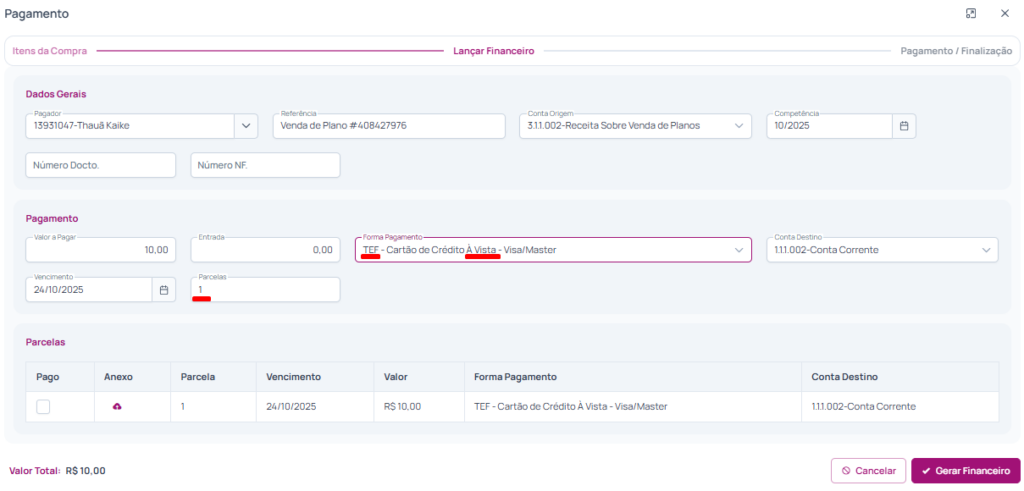Click the Referência text field

click(x=388, y=126)
